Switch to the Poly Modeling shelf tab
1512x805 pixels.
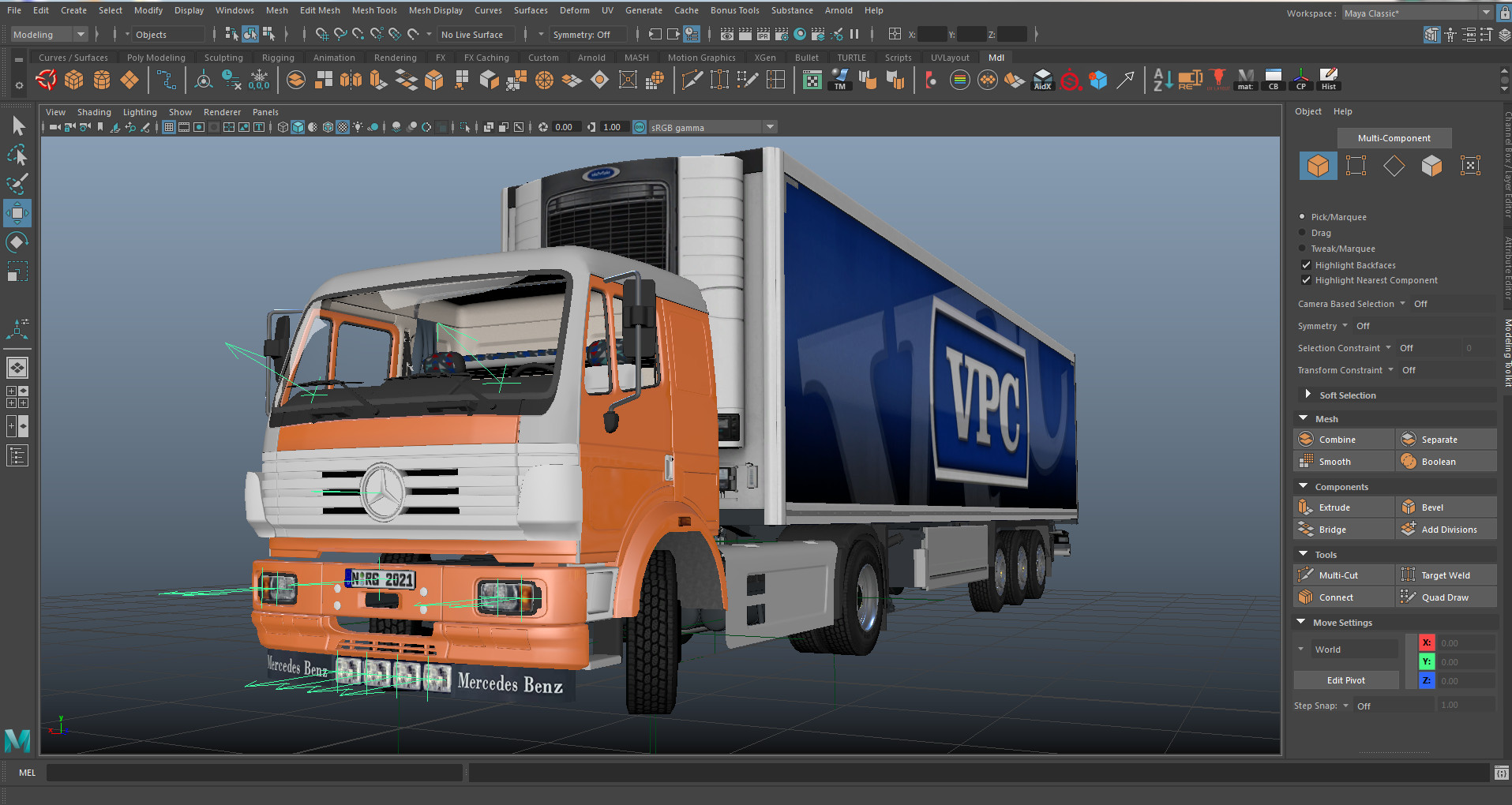pos(156,58)
